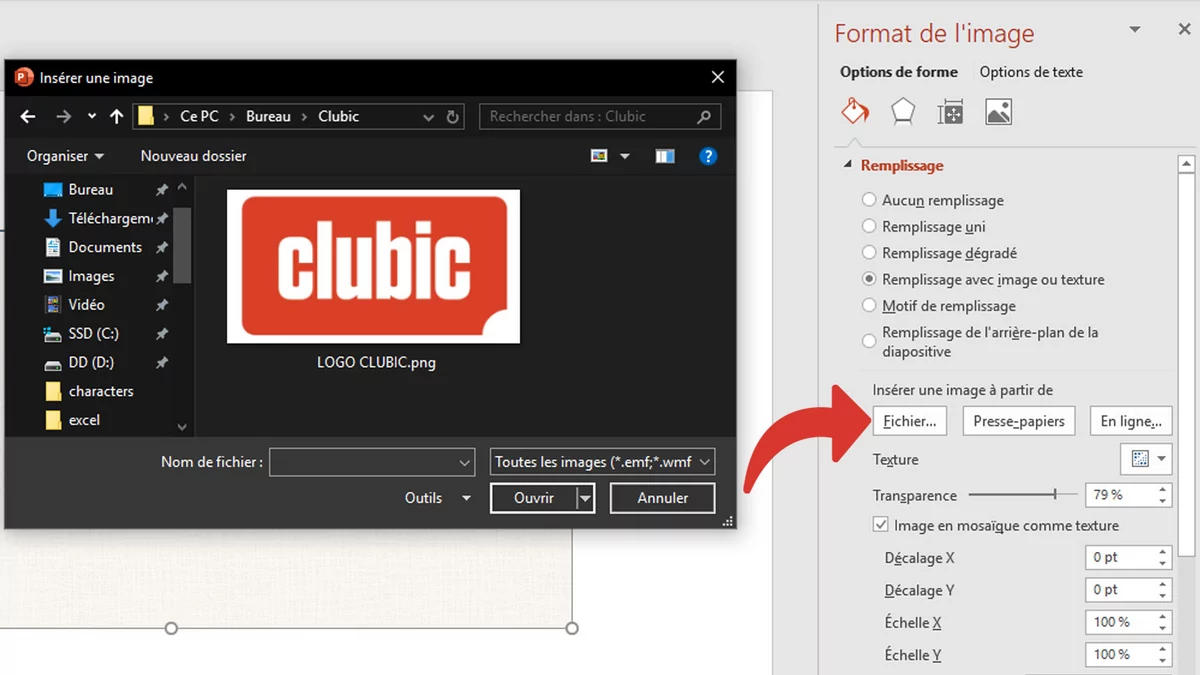The height and width of the screenshot is (675, 1200).
Task: Open recent locations chevron beside Forward arrow
Action: click(92, 117)
